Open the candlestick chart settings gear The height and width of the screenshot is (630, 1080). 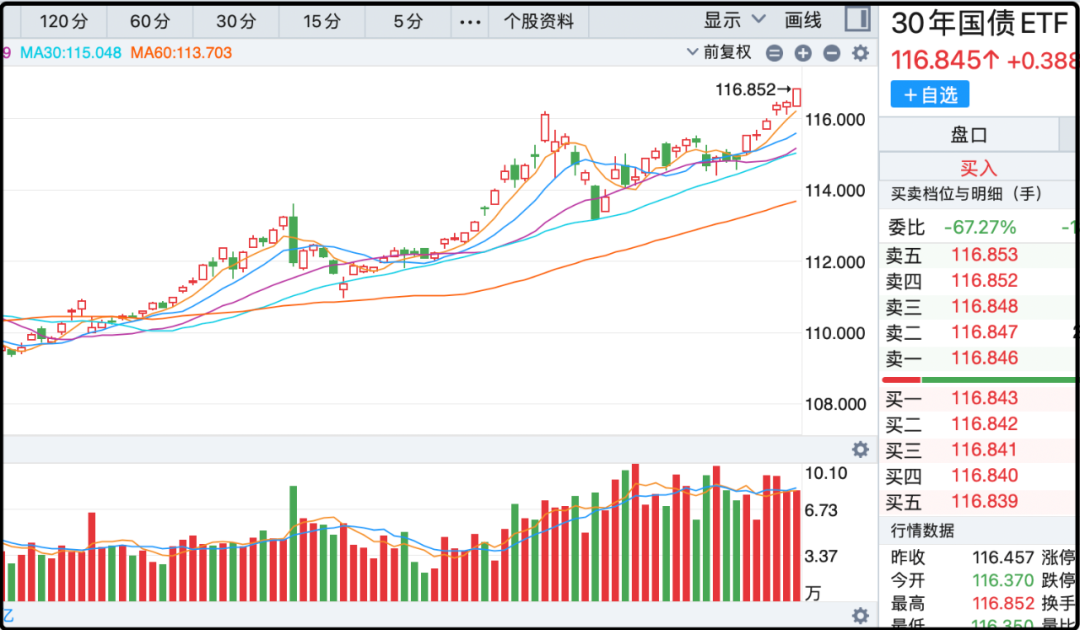[860, 53]
